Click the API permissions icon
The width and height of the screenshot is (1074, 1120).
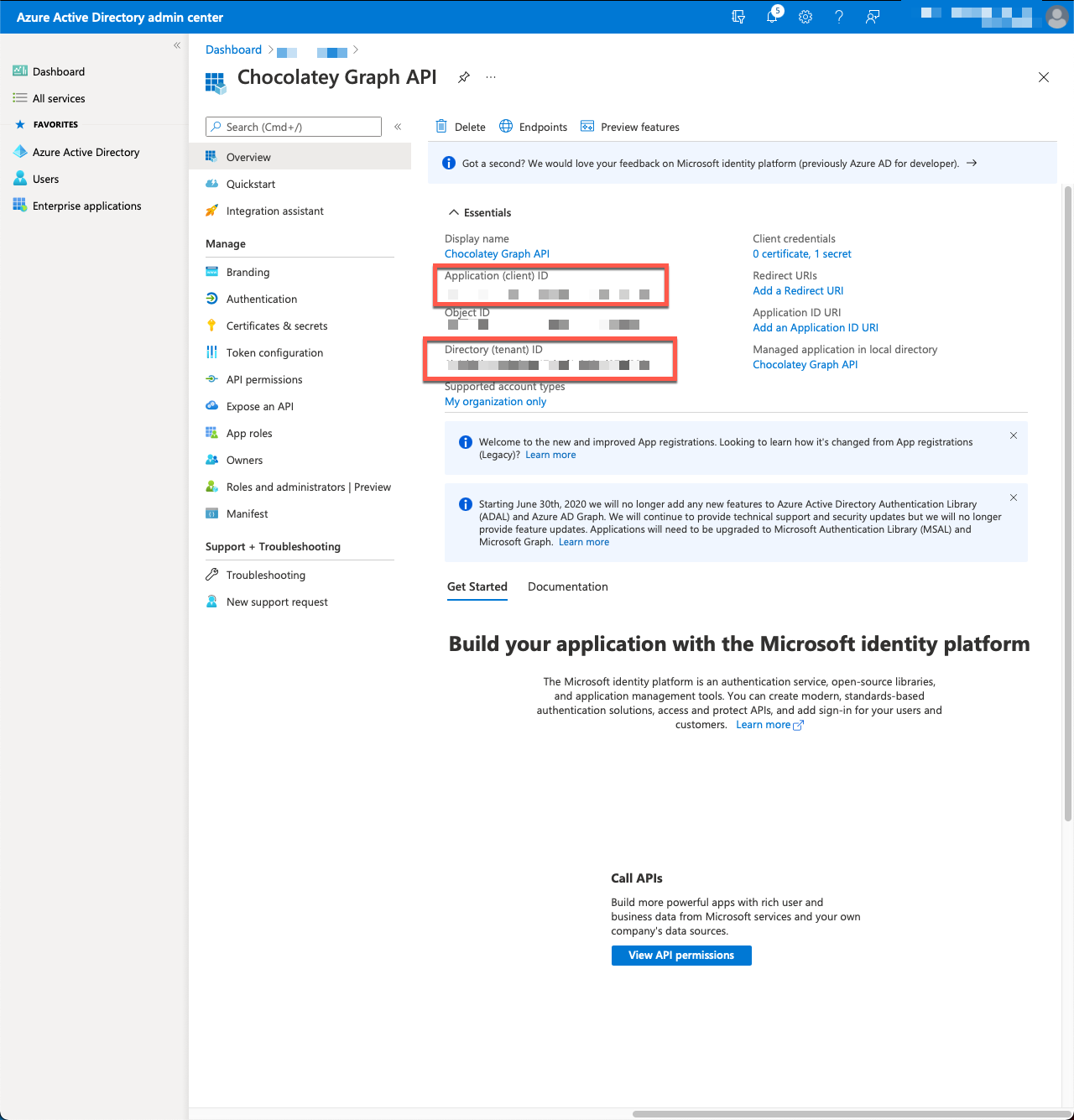211,379
